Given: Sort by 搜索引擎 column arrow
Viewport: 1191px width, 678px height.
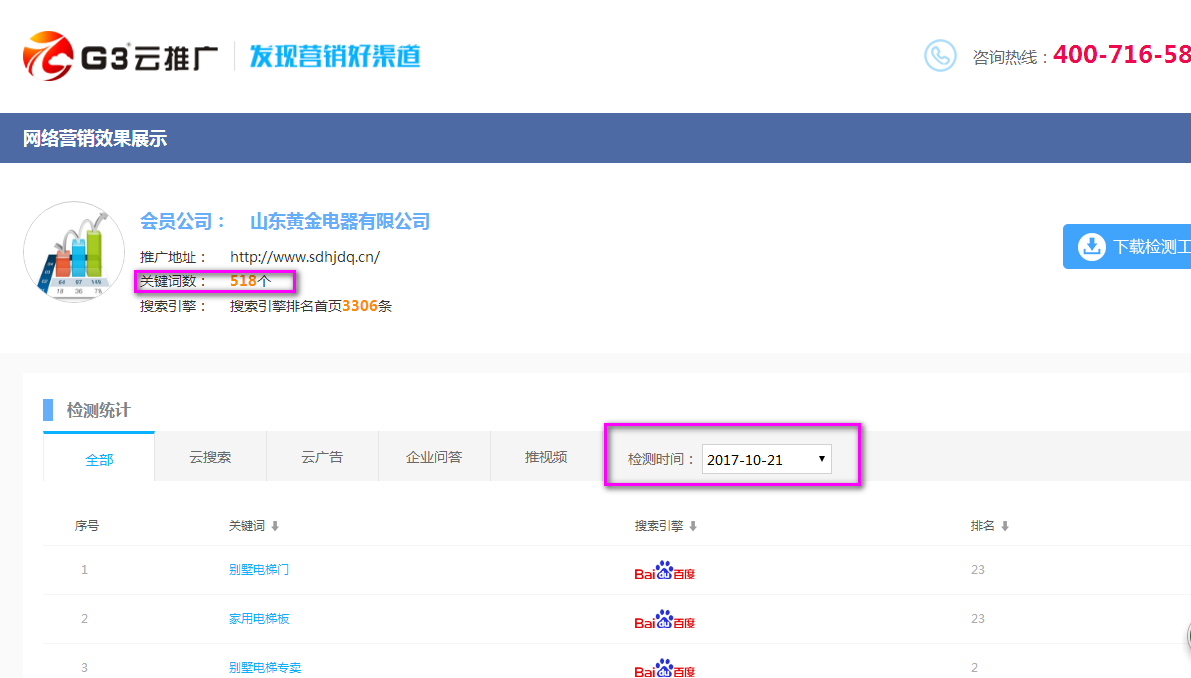Looking at the screenshot, I should point(693,526).
